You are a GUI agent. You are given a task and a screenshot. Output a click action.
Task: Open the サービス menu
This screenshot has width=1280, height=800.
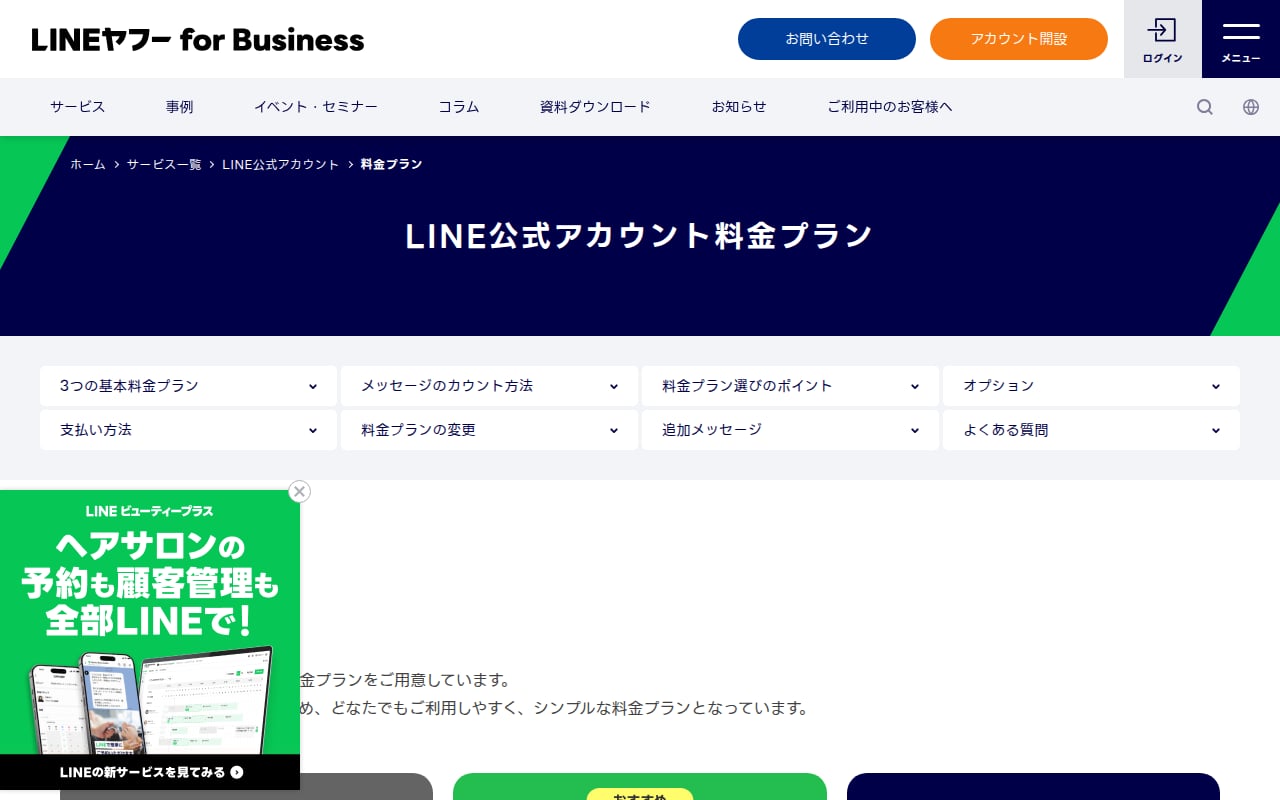click(x=78, y=107)
